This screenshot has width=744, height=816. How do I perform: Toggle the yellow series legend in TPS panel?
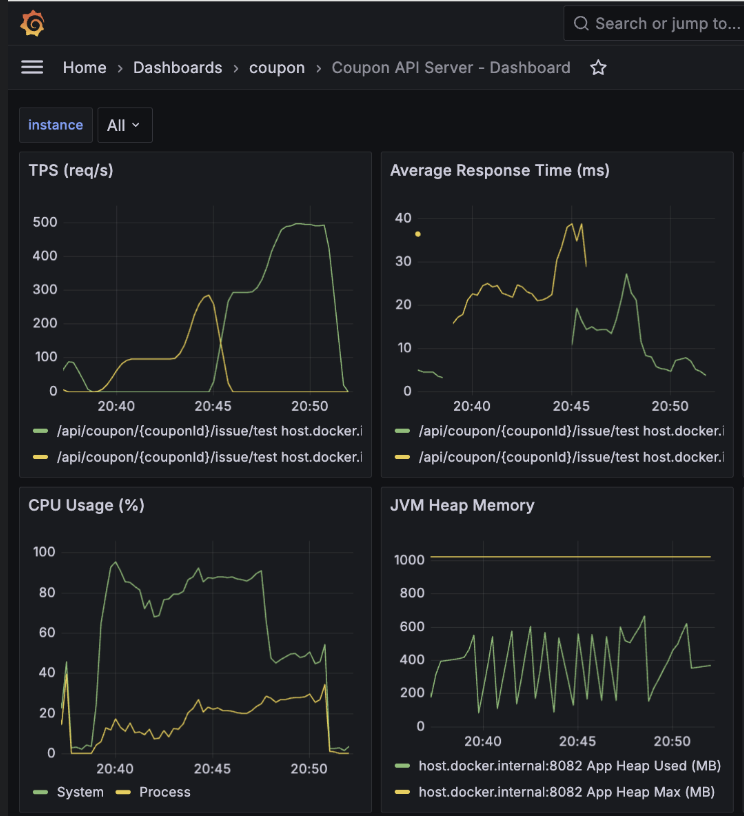[205, 457]
